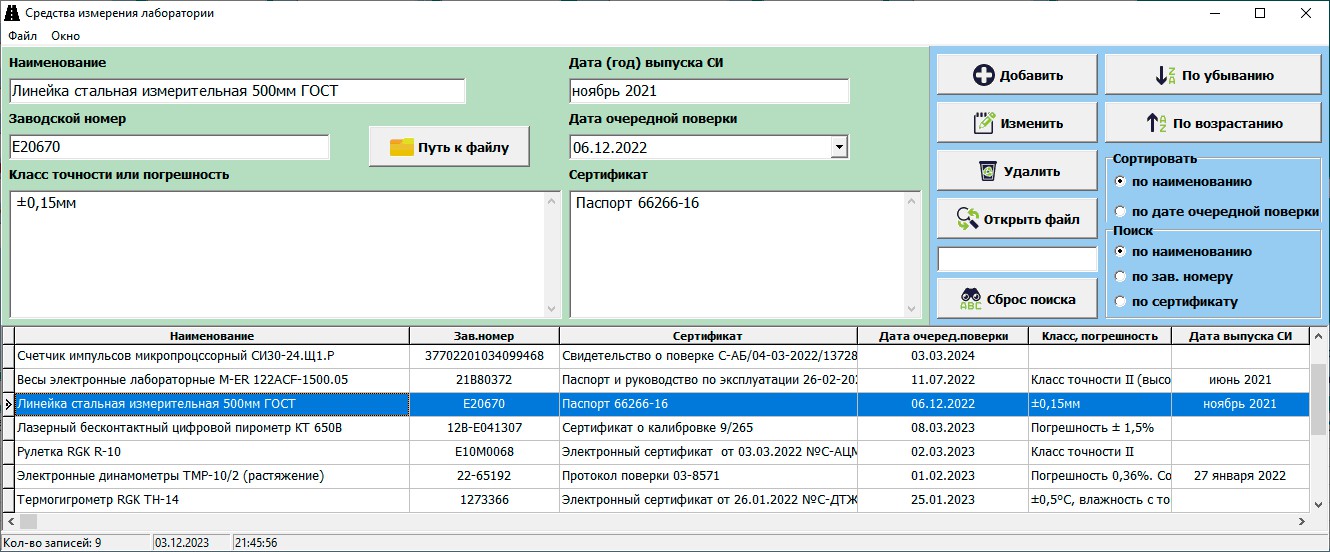Image resolution: width=1330 pixels, height=552 pixels.
Task: Click the plus icon on Добавить button
Action: coord(983,75)
